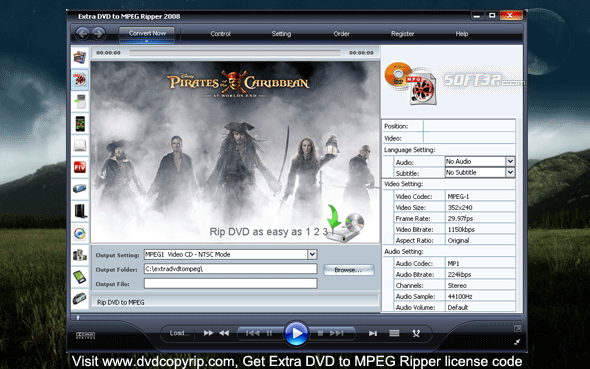Select the PSP device icon in the sidebar
Image resolution: width=590 pixels, height=369 pixels.
click(x=79, y=188)
